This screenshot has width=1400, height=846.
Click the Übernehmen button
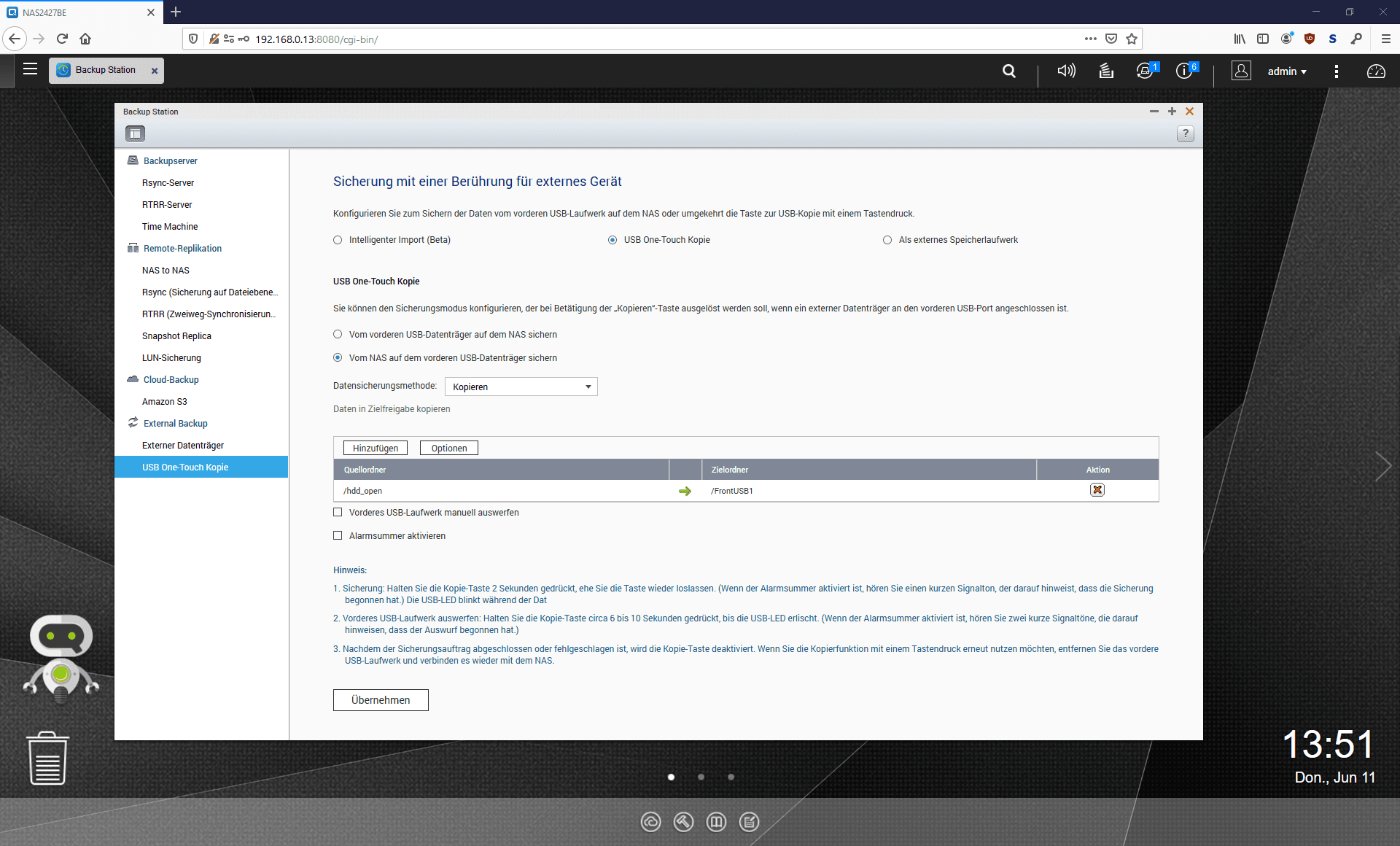(381, 700)
